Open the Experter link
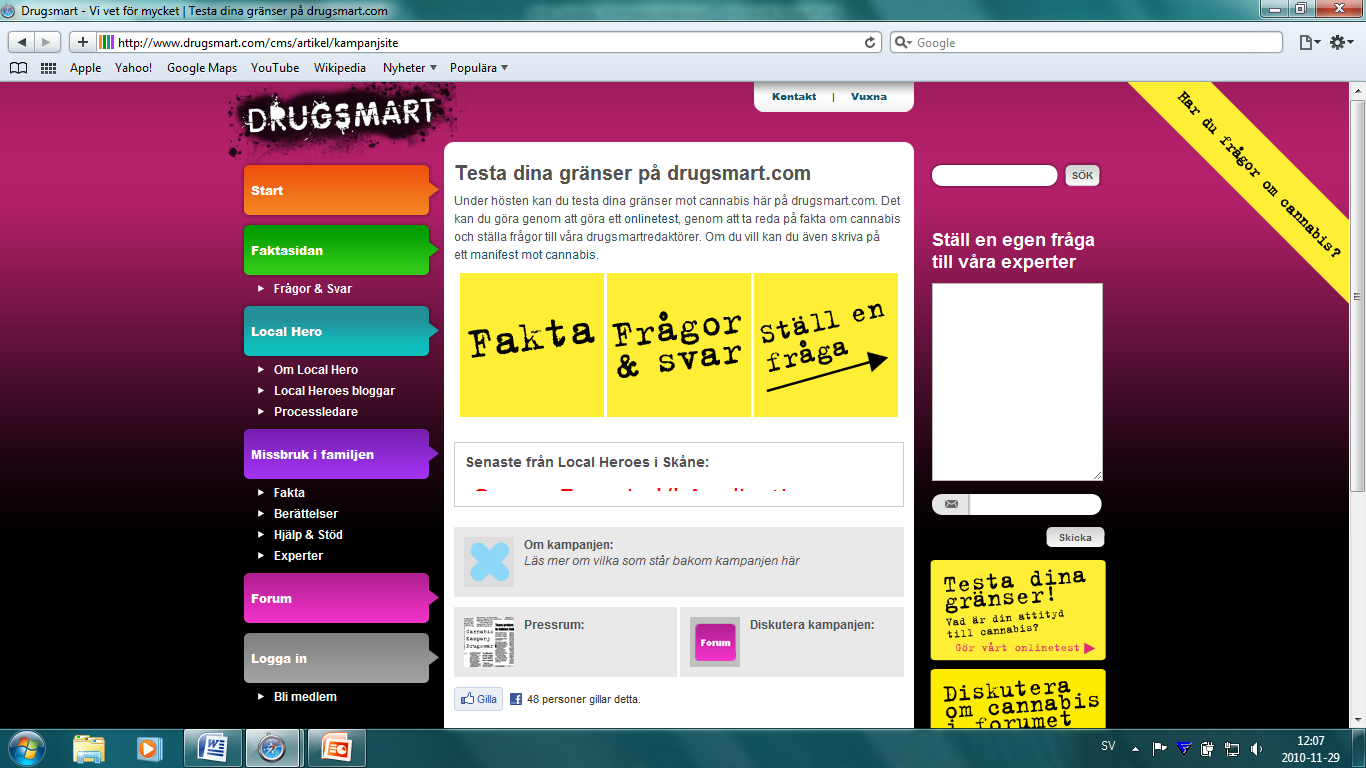Screen dimensions: 1366x768 pyautogui.click(x=298, y=556)
